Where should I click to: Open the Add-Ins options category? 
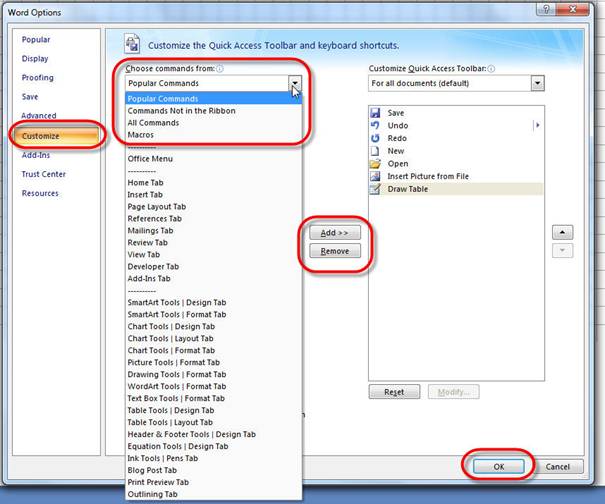coord(36,155)
